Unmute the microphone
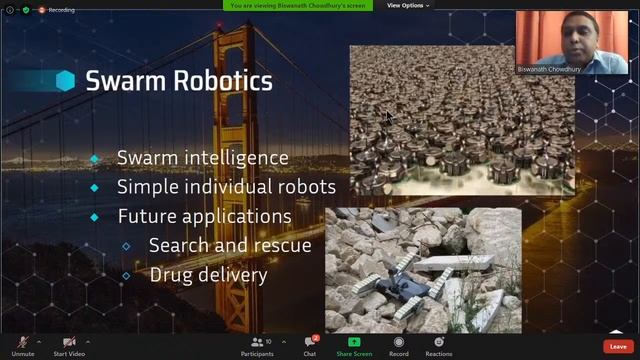Screen dimensions: 640x360 (23, 346)
